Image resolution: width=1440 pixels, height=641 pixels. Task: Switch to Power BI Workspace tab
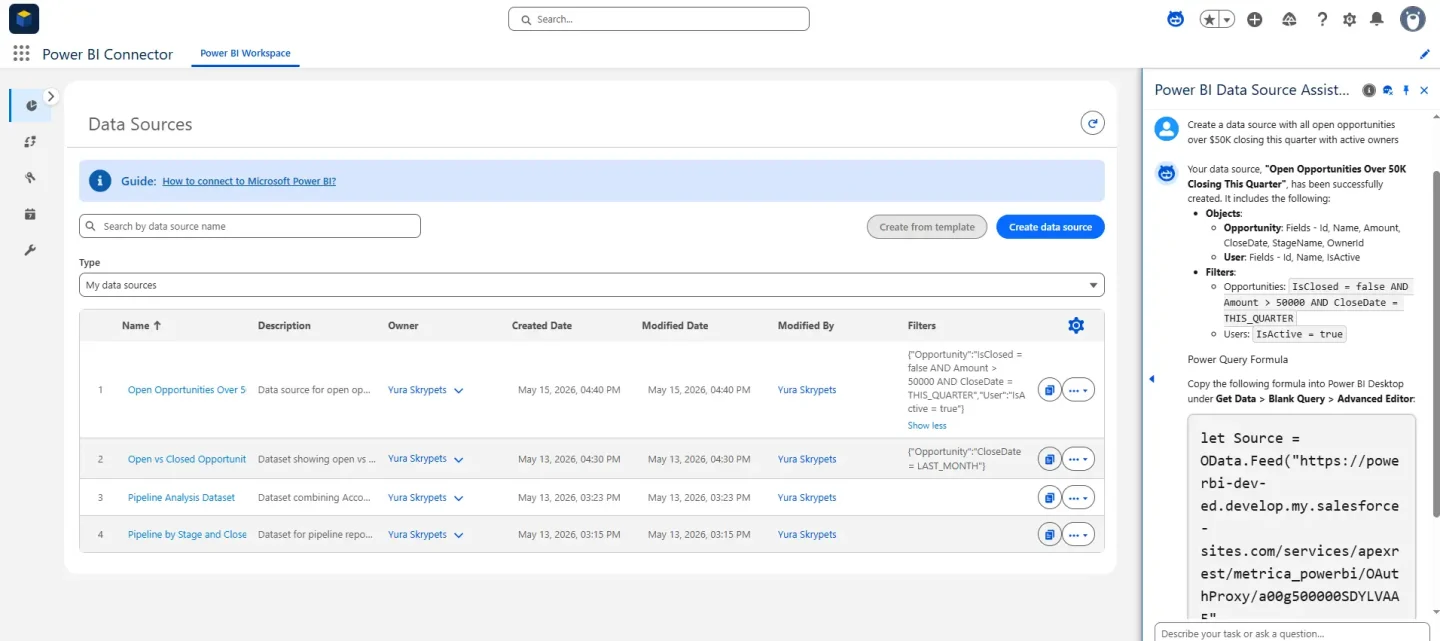(245, 54)
